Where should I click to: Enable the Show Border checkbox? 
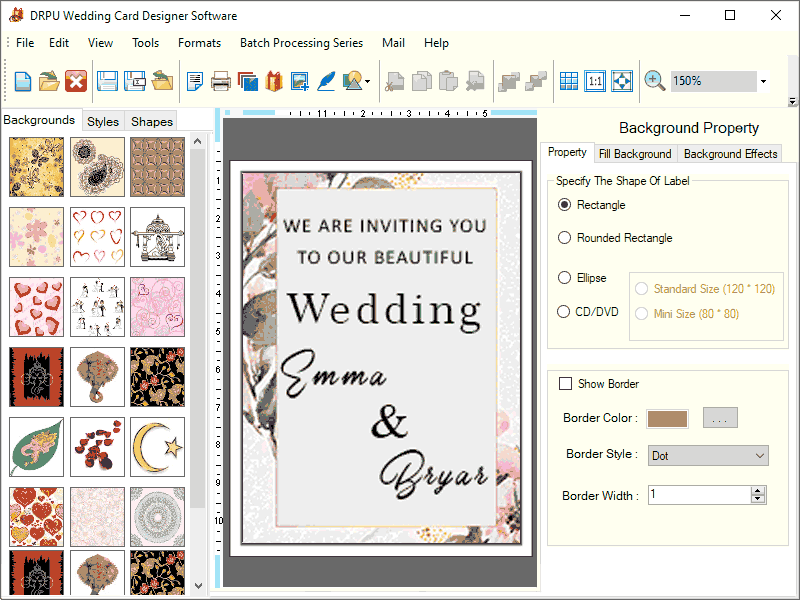566,383
